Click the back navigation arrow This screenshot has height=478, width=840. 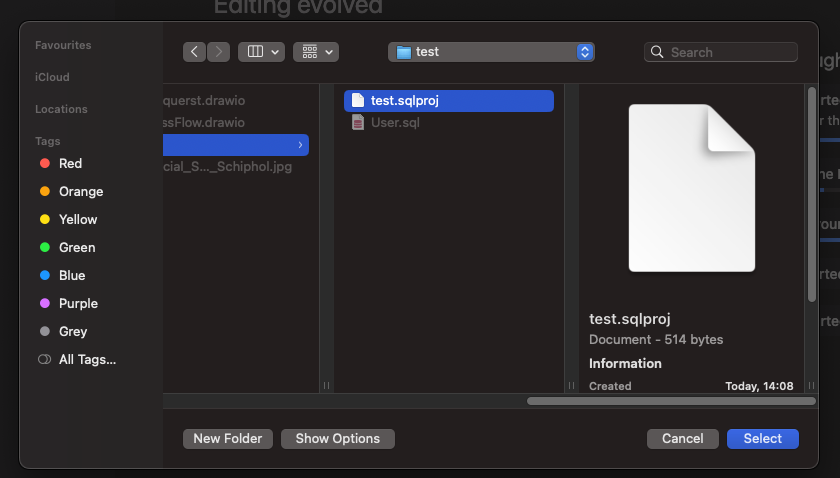[194, 52]
